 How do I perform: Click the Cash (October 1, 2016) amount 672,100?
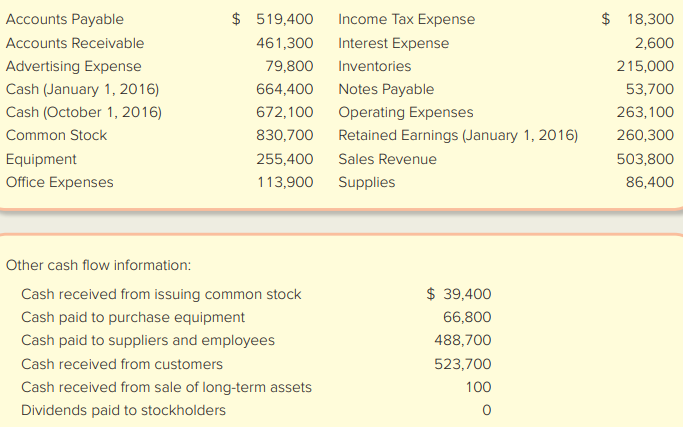click(x=284, y=112)
